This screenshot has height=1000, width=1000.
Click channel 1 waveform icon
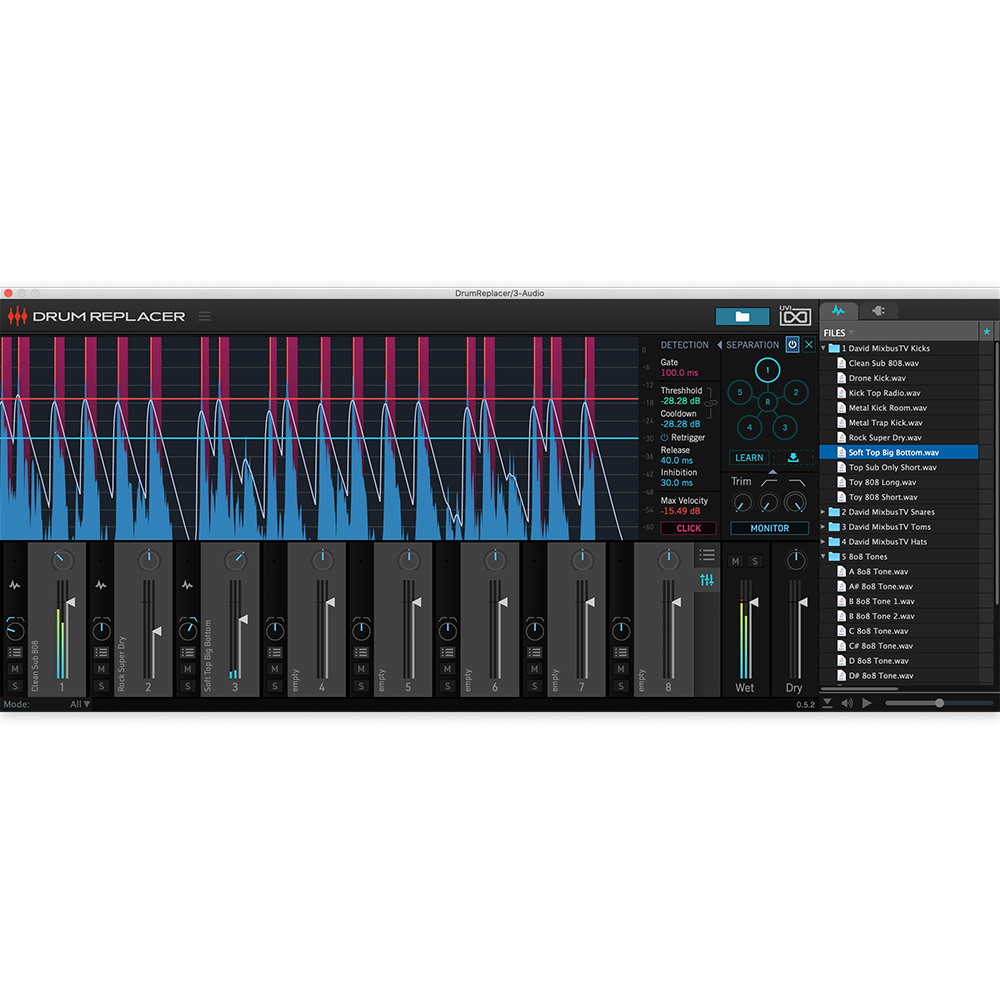(15, 584)
